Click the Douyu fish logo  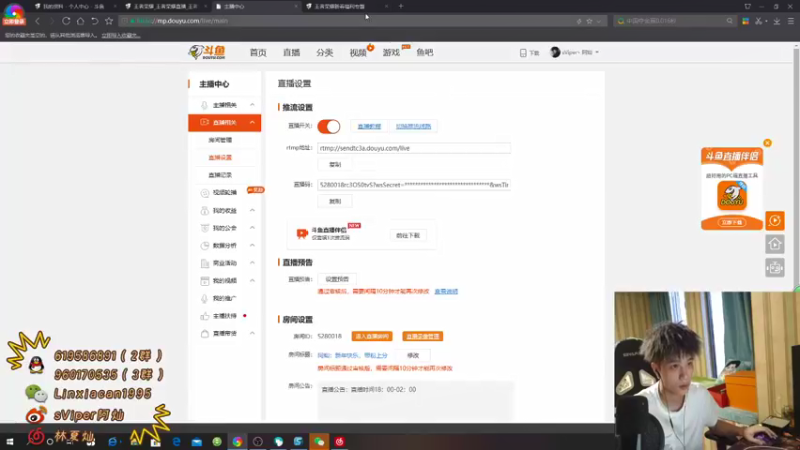[x=207, y=52]
